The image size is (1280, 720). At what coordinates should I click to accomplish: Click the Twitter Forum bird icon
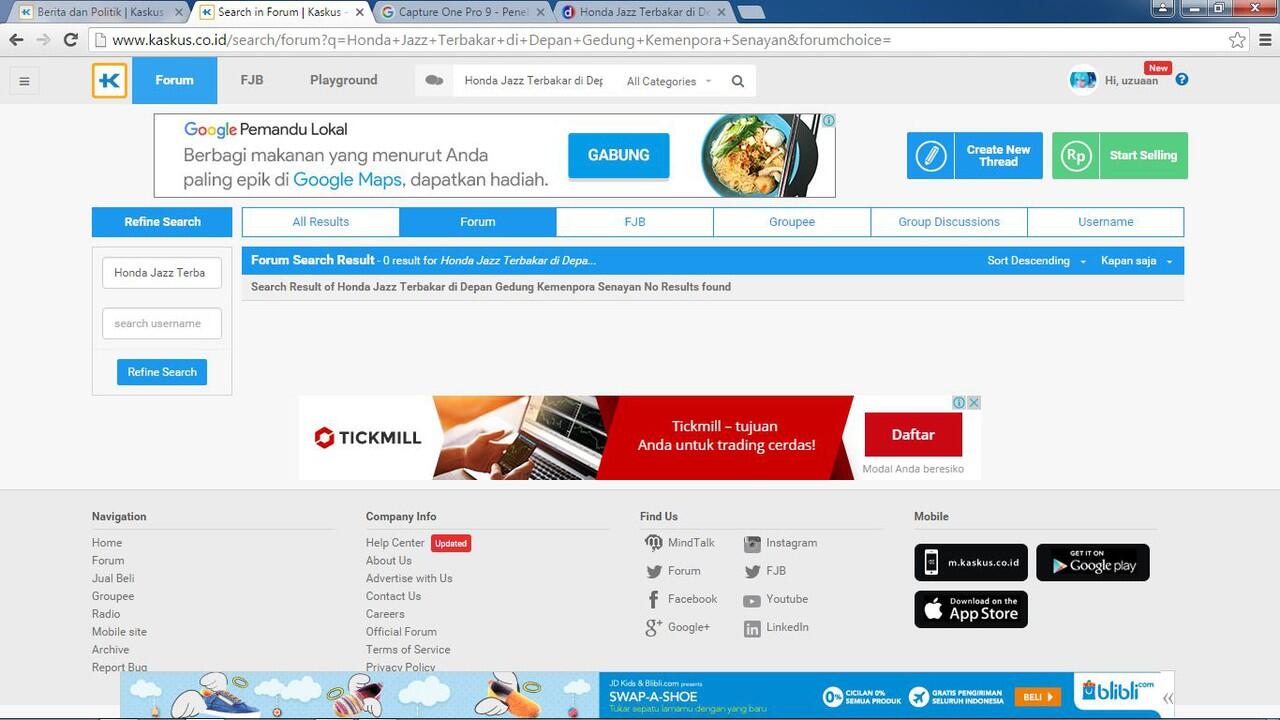click(x=654, y=572)
